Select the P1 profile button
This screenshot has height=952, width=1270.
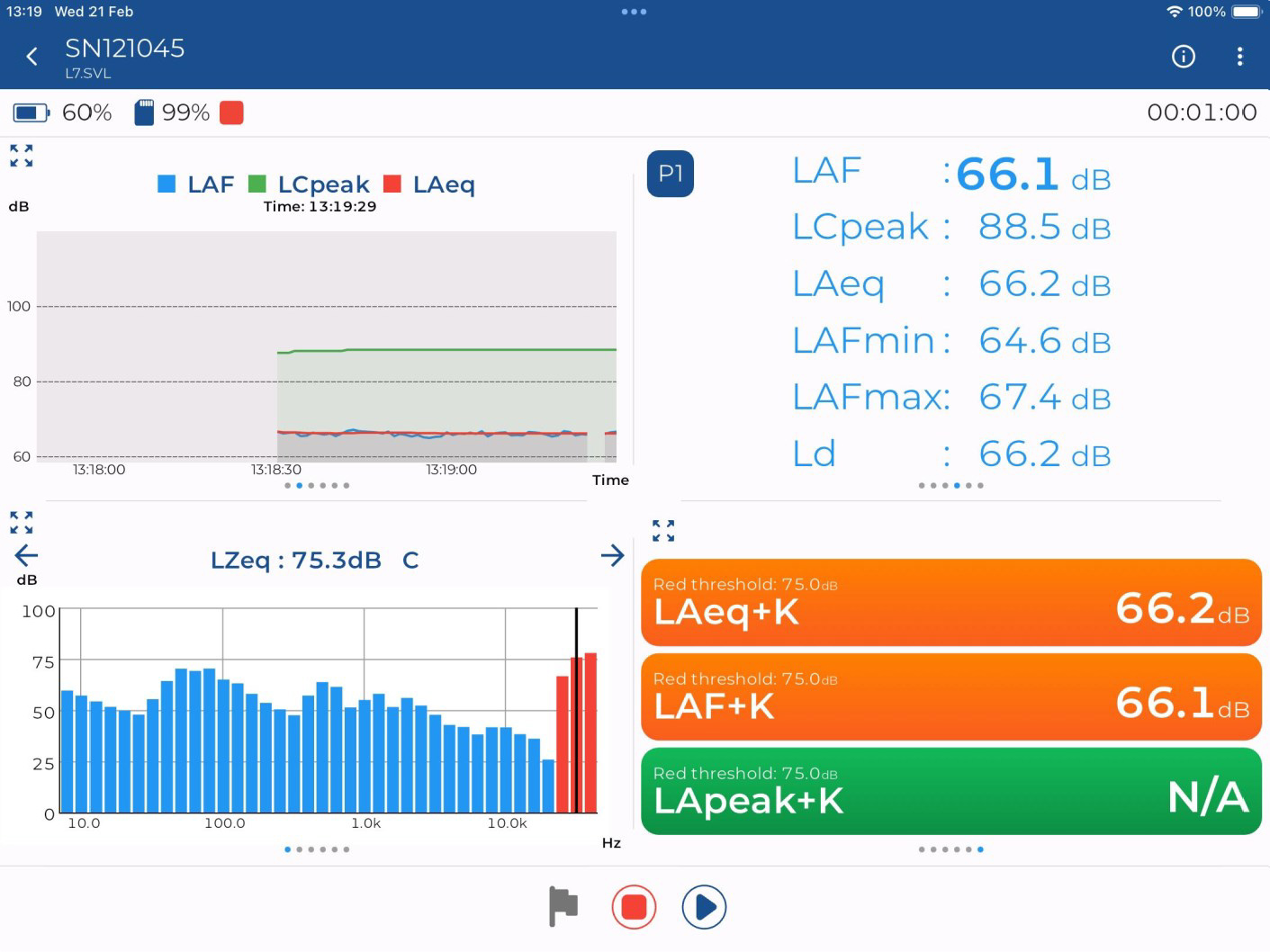tap(671, 174)
